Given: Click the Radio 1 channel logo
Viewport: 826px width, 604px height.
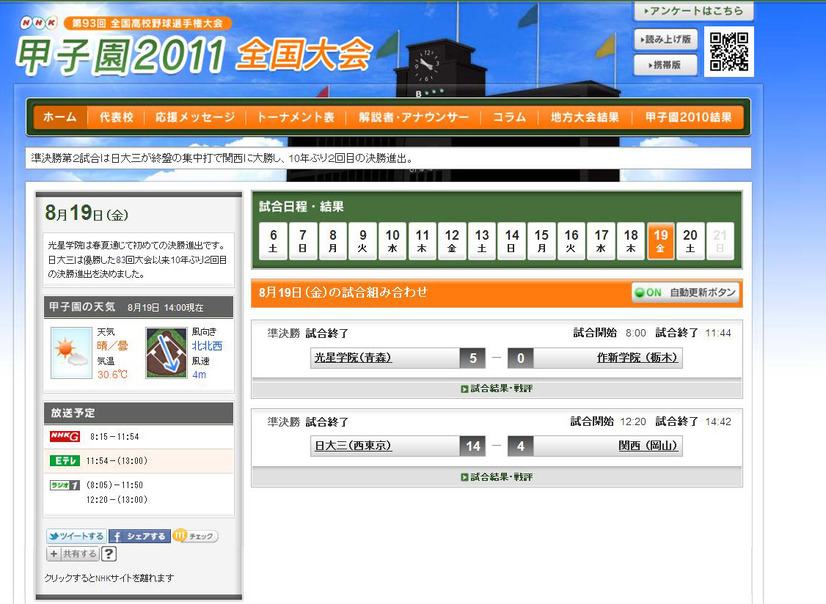Looking at the screenshot, I should point(65,485).
